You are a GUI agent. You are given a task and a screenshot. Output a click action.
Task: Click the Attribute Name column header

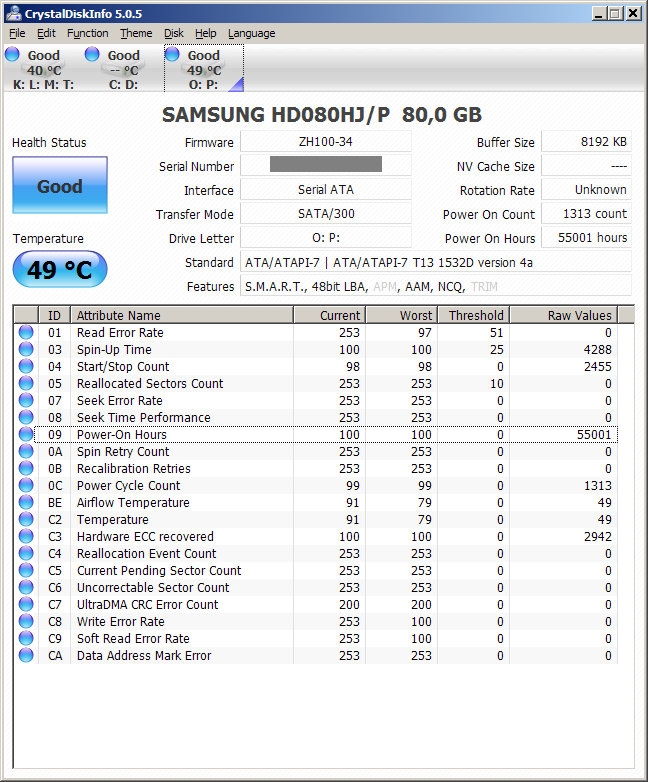click(x=182, y=315)
